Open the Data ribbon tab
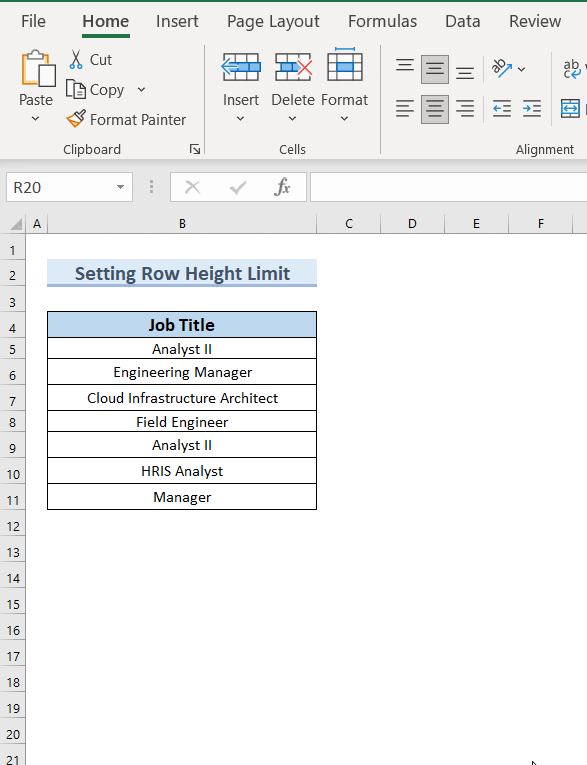Viewport: 587px width, 765px height. point(463,21)
